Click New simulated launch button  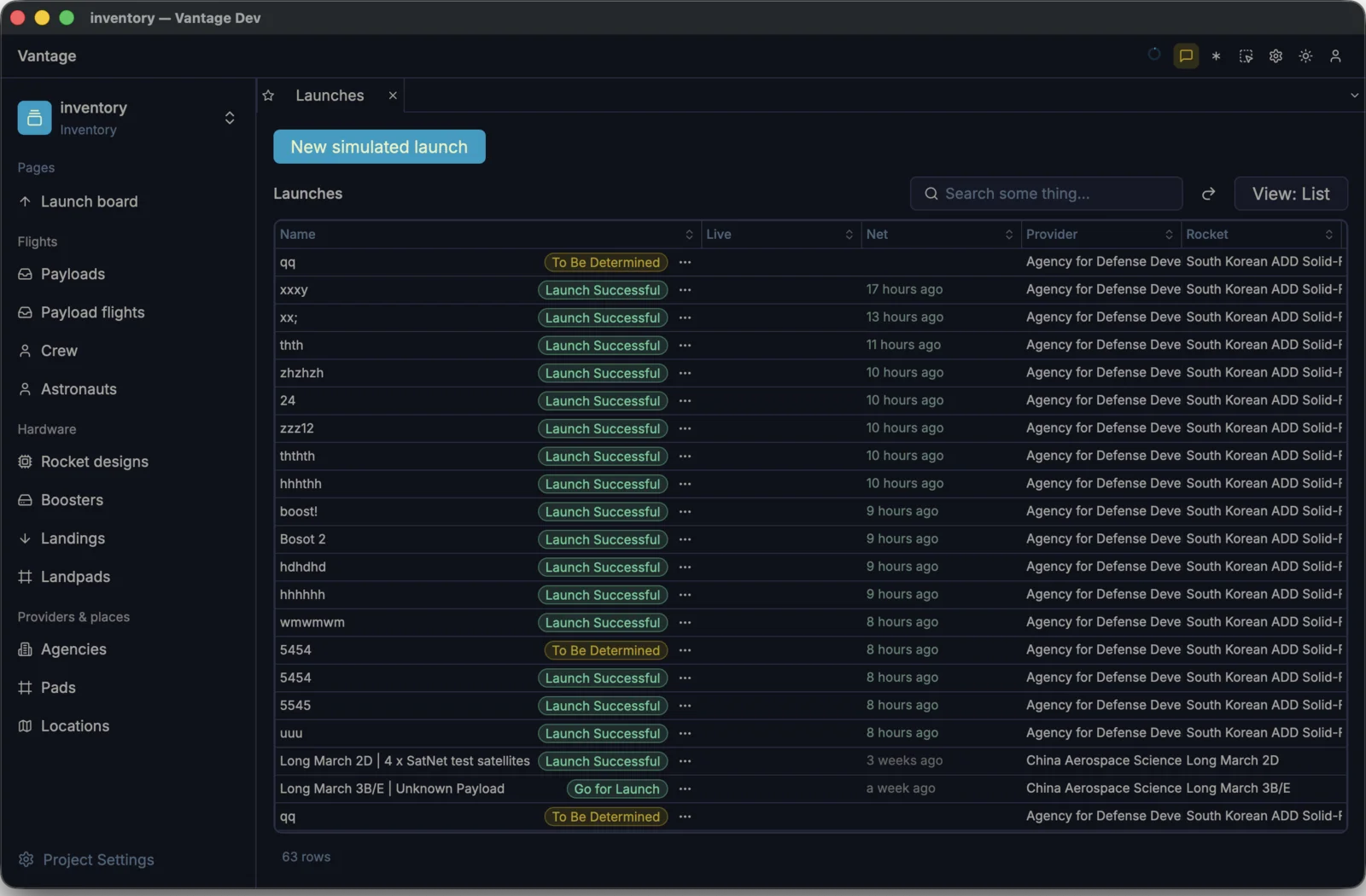point(379,147)
